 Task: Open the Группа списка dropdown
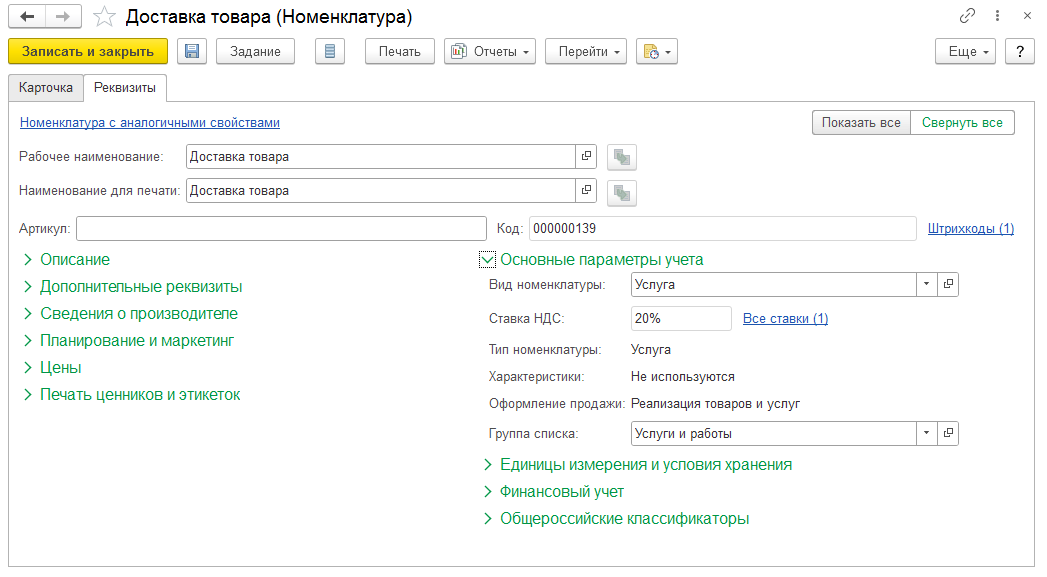pos(927,433)
